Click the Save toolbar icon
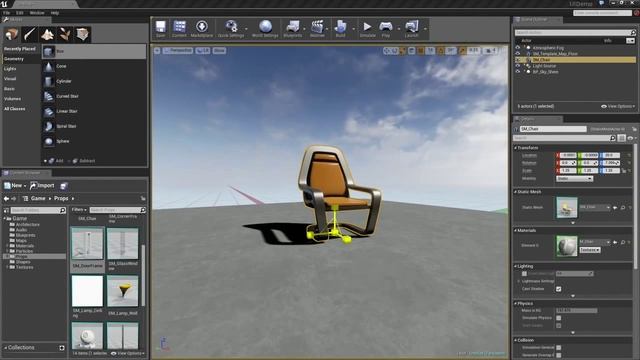 (x=160, y=29)
